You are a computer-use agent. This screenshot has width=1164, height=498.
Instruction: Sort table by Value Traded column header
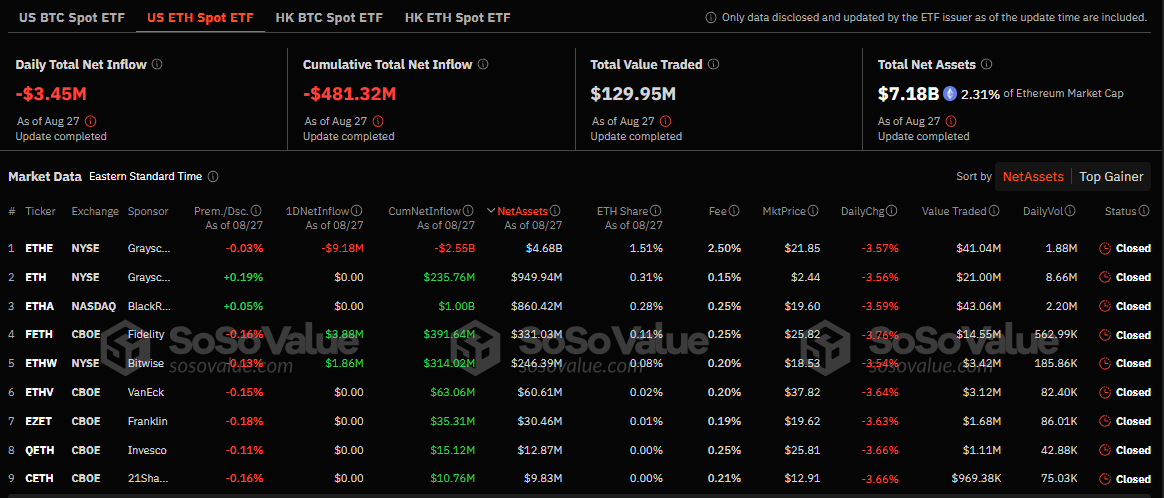pos(955,212)
